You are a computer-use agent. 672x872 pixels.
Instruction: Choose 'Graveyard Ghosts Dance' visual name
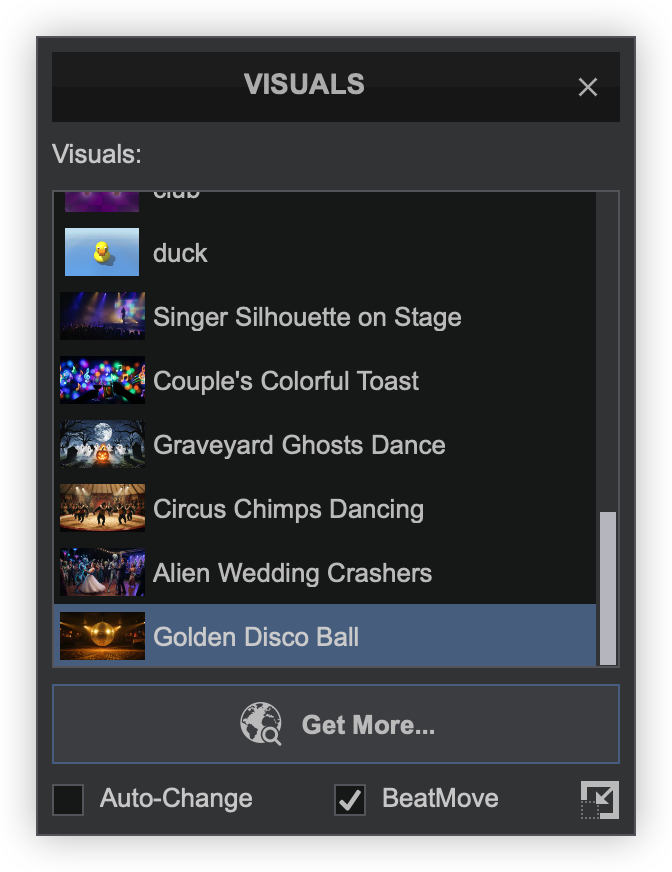[299, 445]
